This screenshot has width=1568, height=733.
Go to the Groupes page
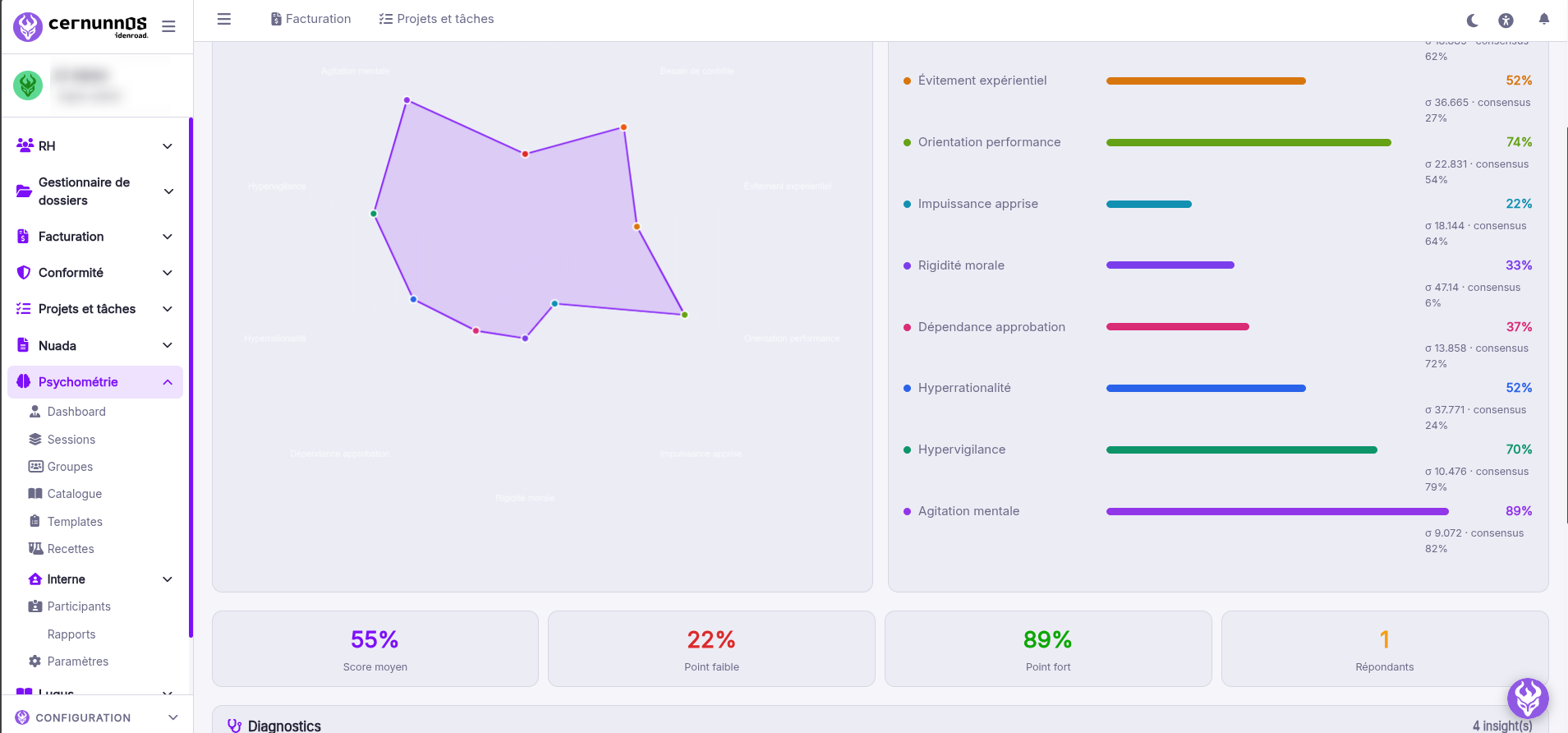pos(70,467)
